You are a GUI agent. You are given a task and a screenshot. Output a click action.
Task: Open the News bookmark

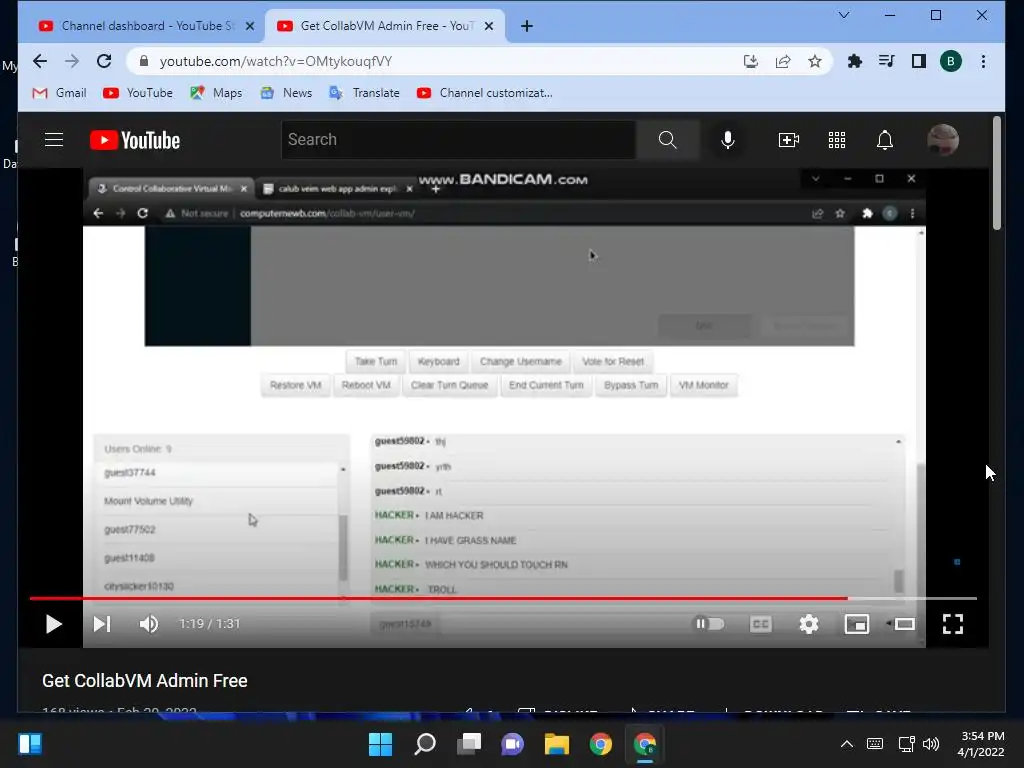pyautogui.click(x=286, y=93)
